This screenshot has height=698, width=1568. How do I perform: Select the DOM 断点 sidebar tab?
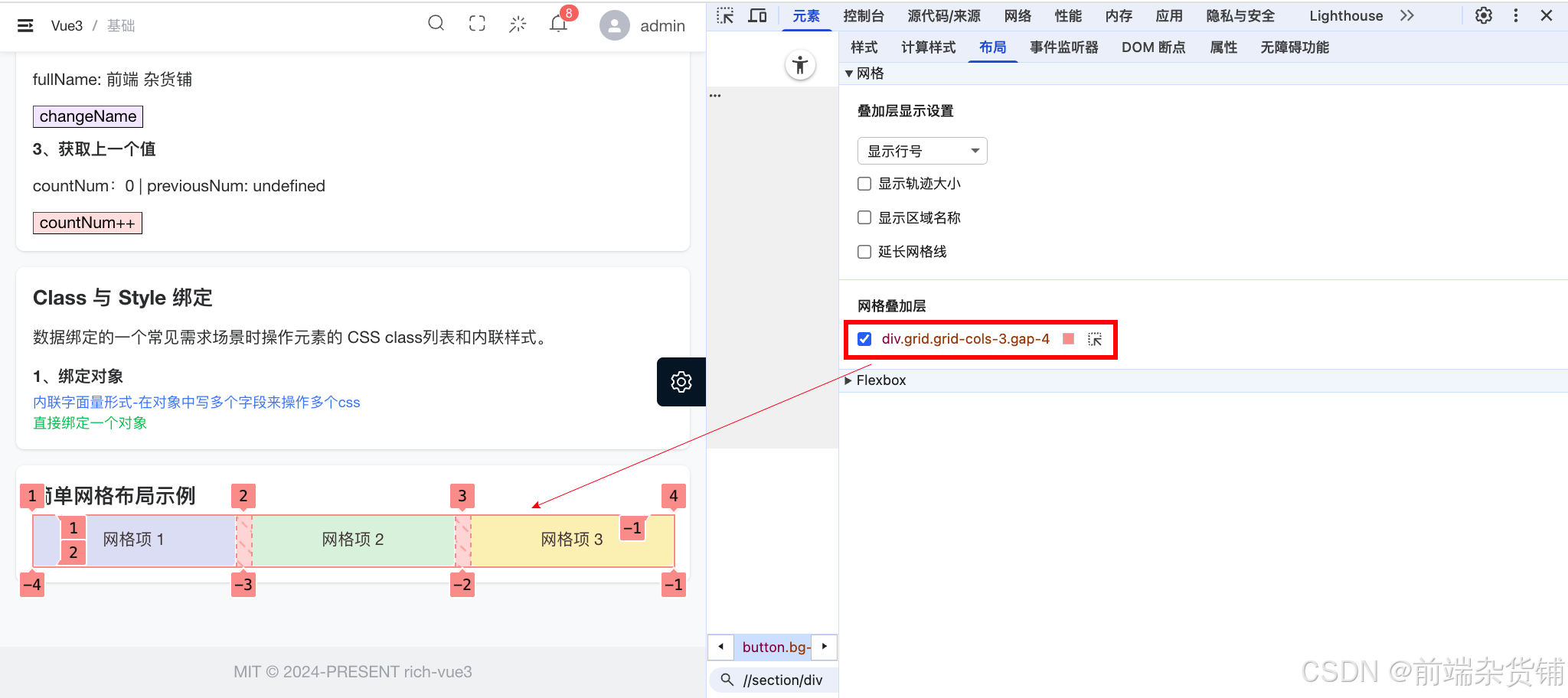pos(1153,47)
